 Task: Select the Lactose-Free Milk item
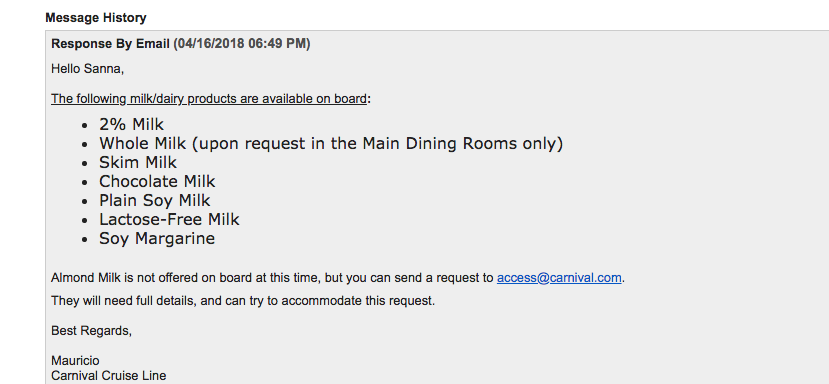169,220
